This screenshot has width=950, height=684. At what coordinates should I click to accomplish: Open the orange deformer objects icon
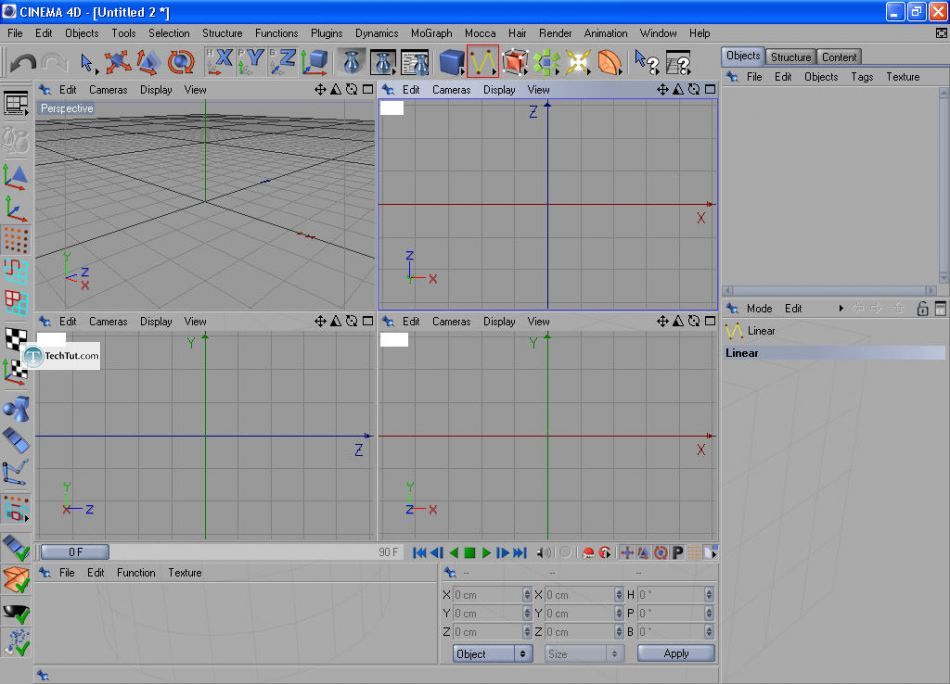pyautogui.click(x=609, y=62)
